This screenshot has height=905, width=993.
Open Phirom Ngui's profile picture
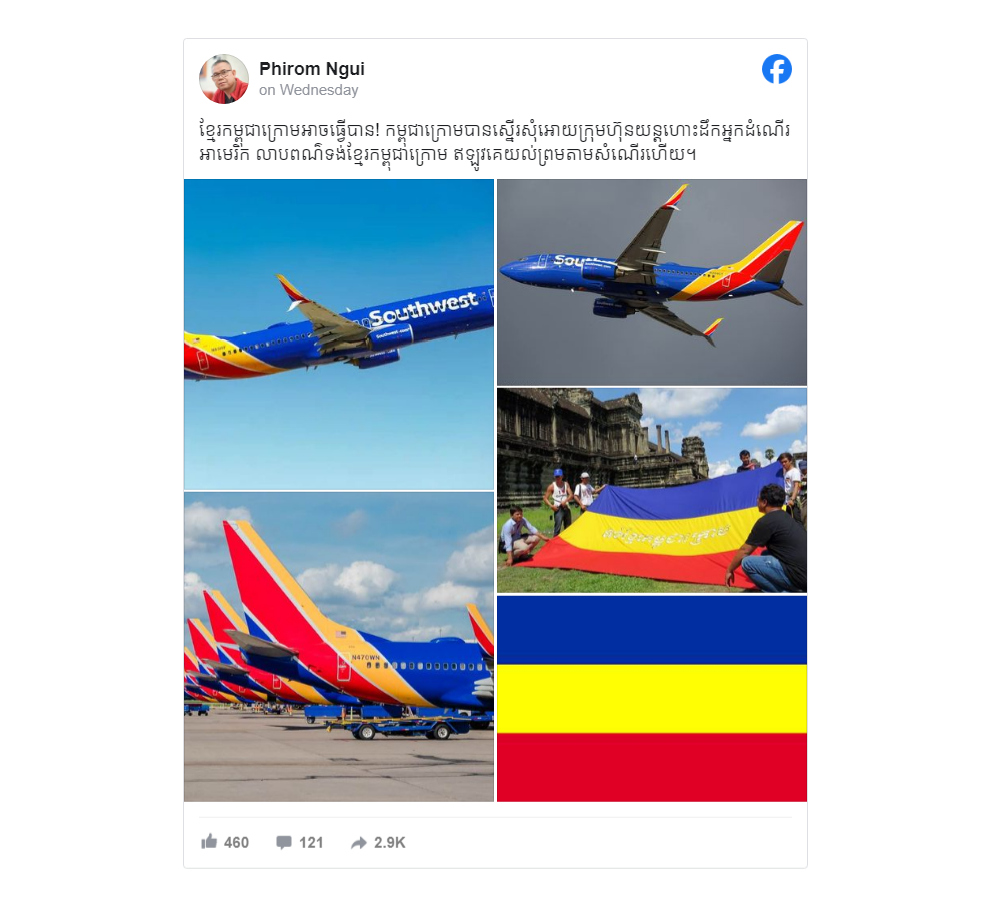point(224,79)
